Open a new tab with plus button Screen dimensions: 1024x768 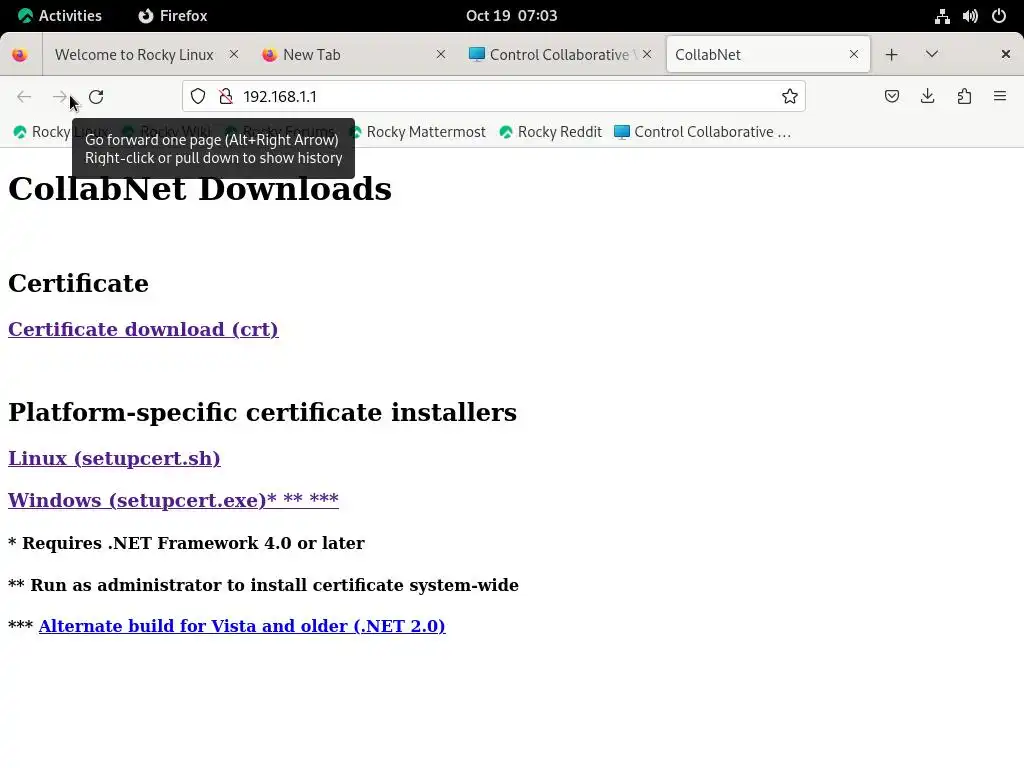(891, 55)
